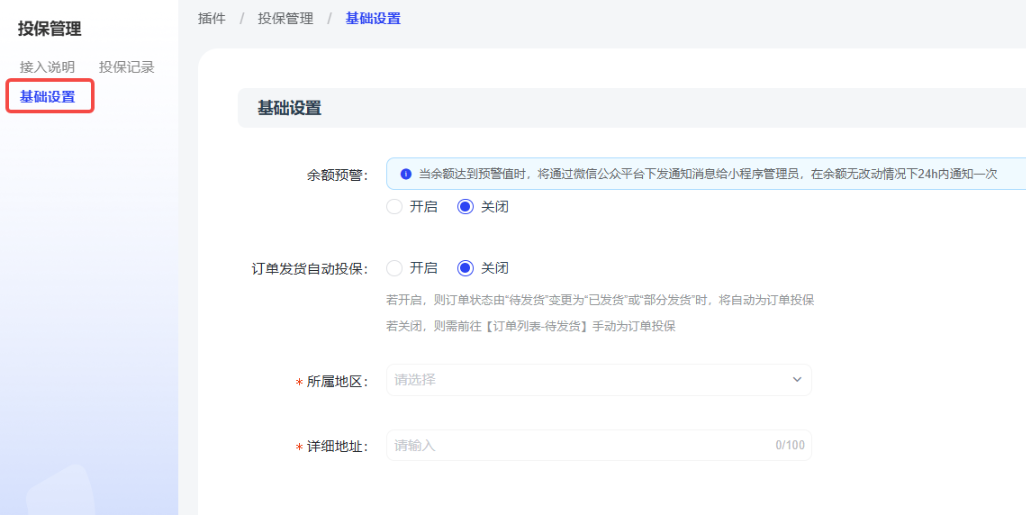The image size is (1026, 515).
Task: Focus the 详细地址 input field
Action: coord(580,445)
